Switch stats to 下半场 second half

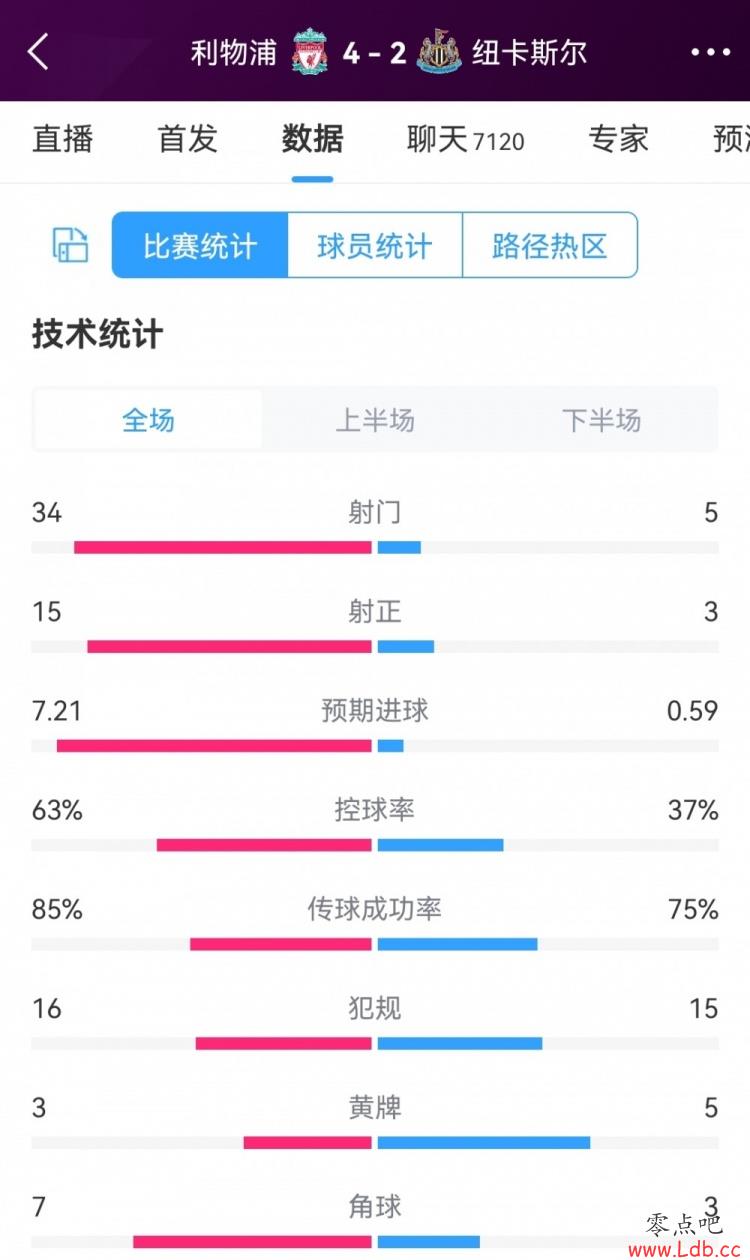(x=601, y=420)
